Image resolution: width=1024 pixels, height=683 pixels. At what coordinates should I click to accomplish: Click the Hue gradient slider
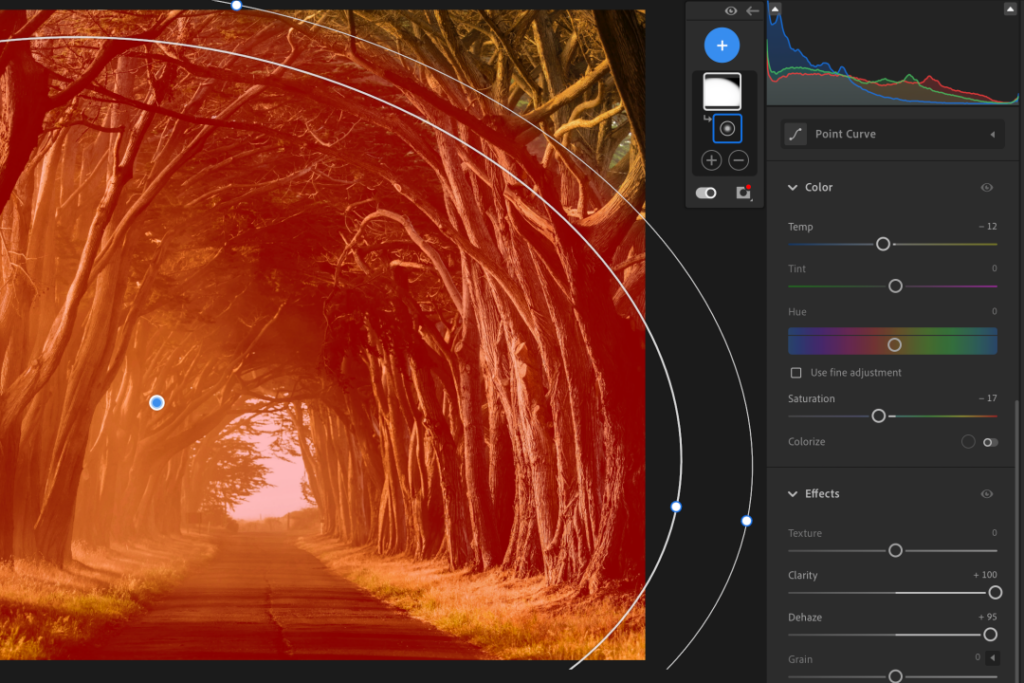tap(895, 342)
